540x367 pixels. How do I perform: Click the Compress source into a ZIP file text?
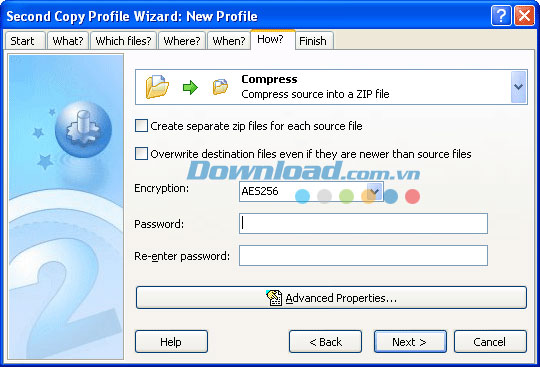pyautogui.click(x=315, y=94)
